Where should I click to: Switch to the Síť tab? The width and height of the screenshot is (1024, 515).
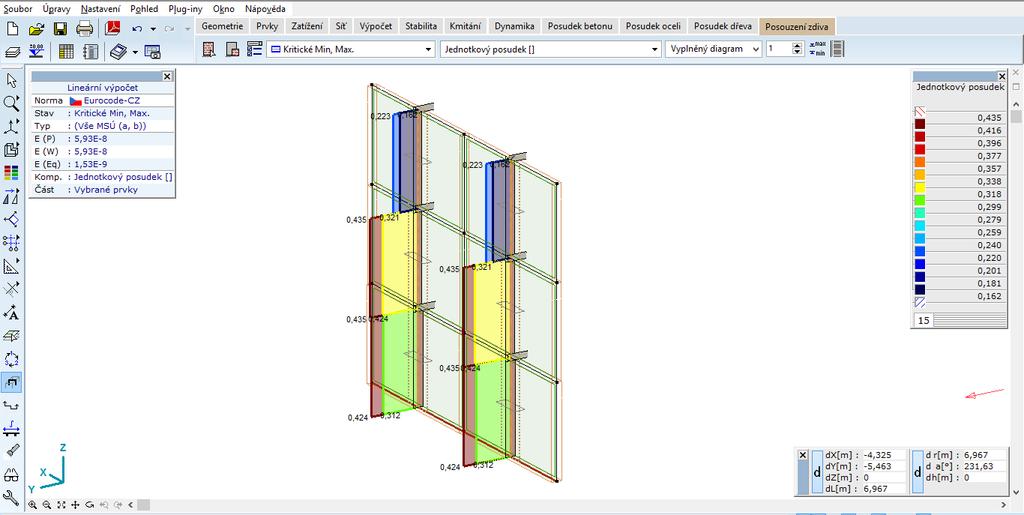click(x=342, y=26)
